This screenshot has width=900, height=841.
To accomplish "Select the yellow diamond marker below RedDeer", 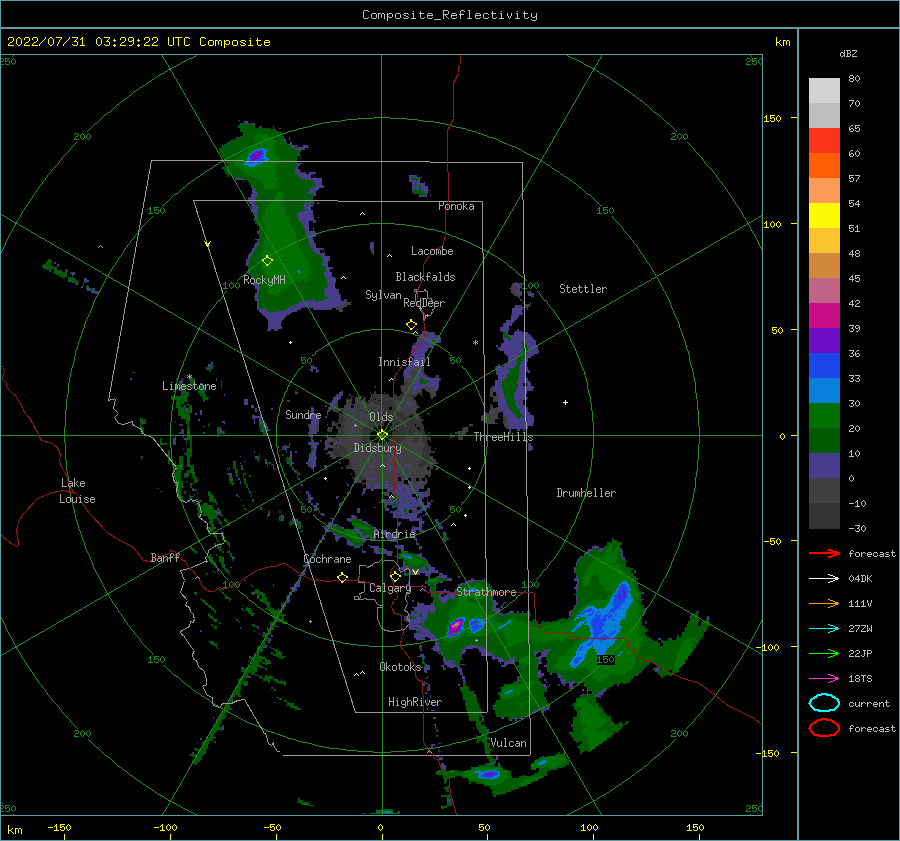I will point(411,324).
